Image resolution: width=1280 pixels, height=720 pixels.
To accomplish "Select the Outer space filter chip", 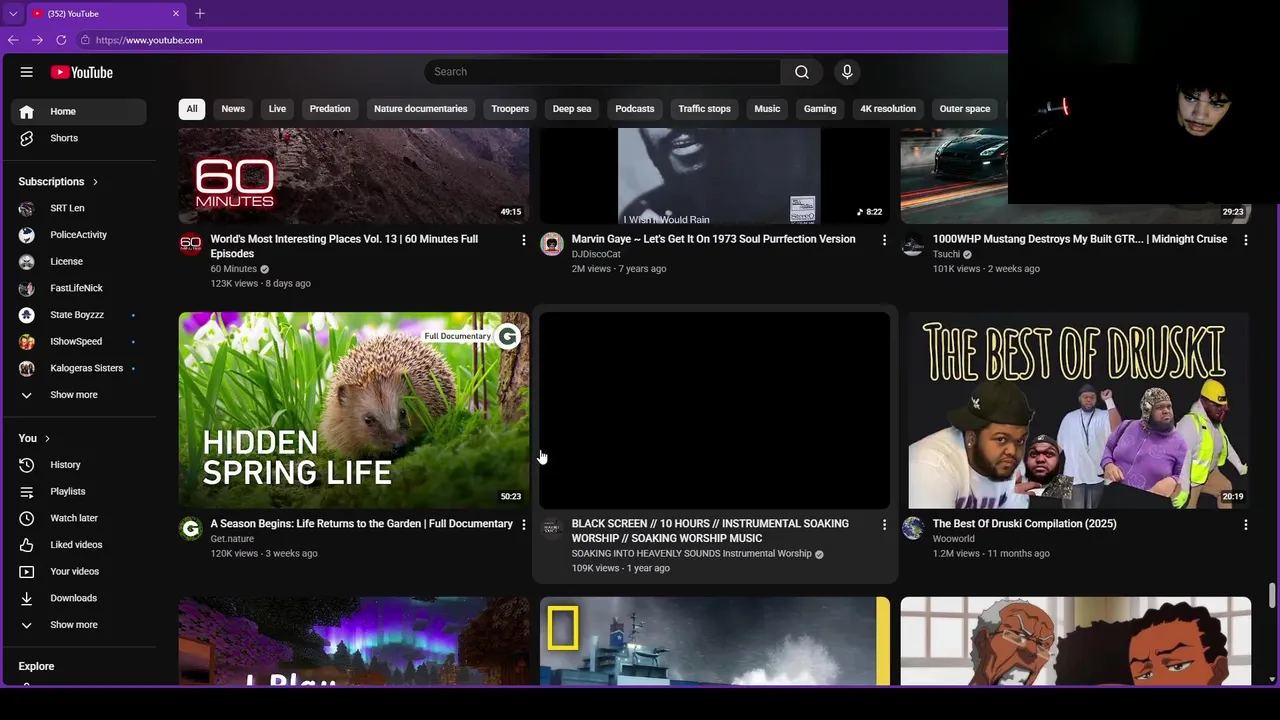I will tap(965, 109).
